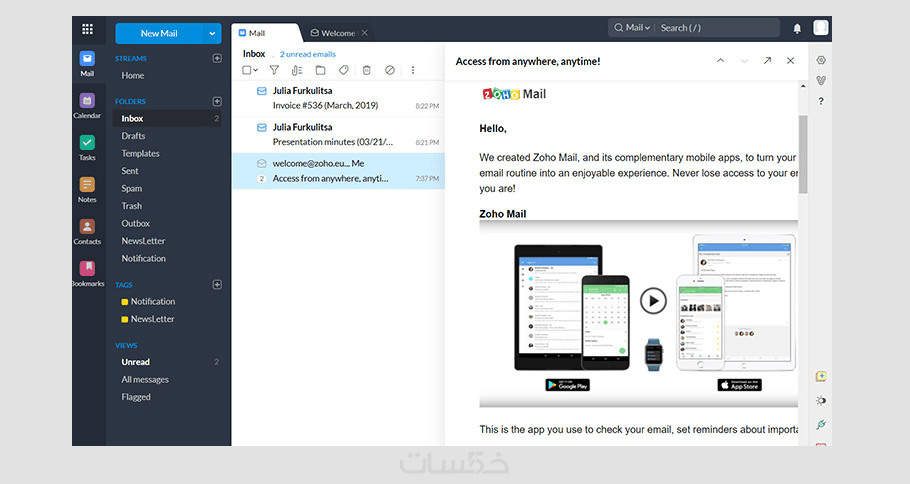Click the filter funnel icon

(274, 70)
